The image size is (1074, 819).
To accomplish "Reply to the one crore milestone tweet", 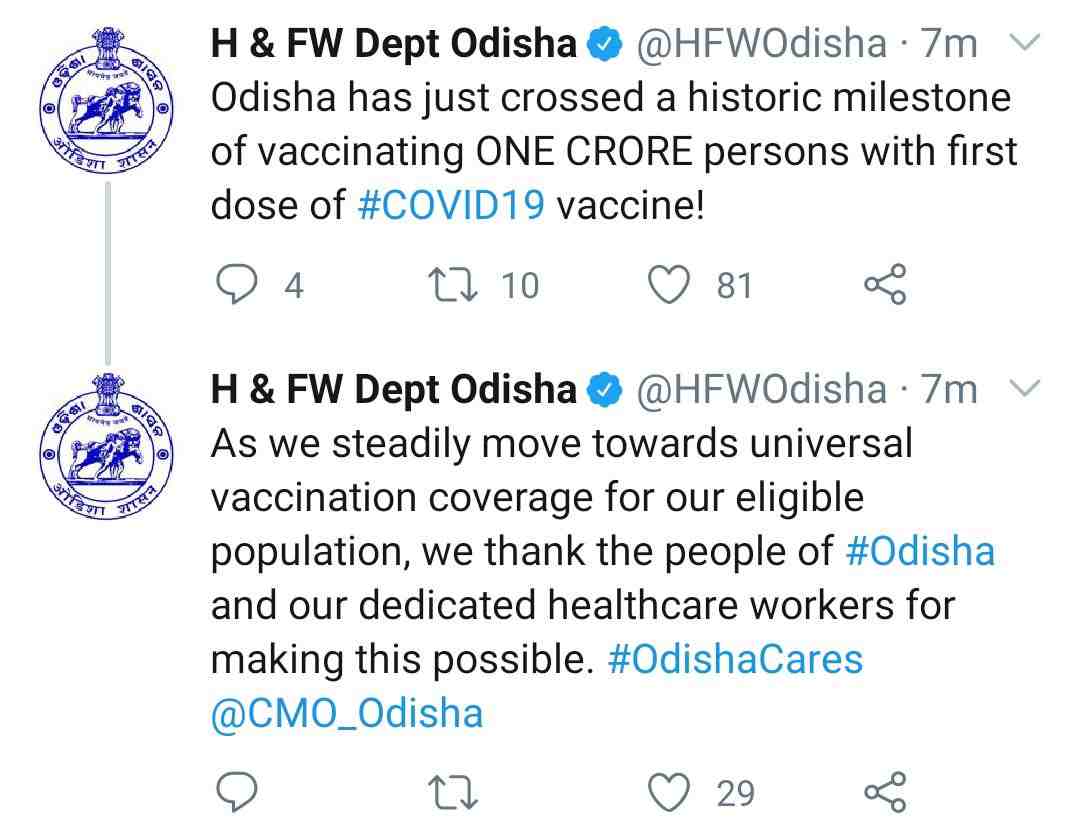I will pyautogui.click(x=237, y=284).
